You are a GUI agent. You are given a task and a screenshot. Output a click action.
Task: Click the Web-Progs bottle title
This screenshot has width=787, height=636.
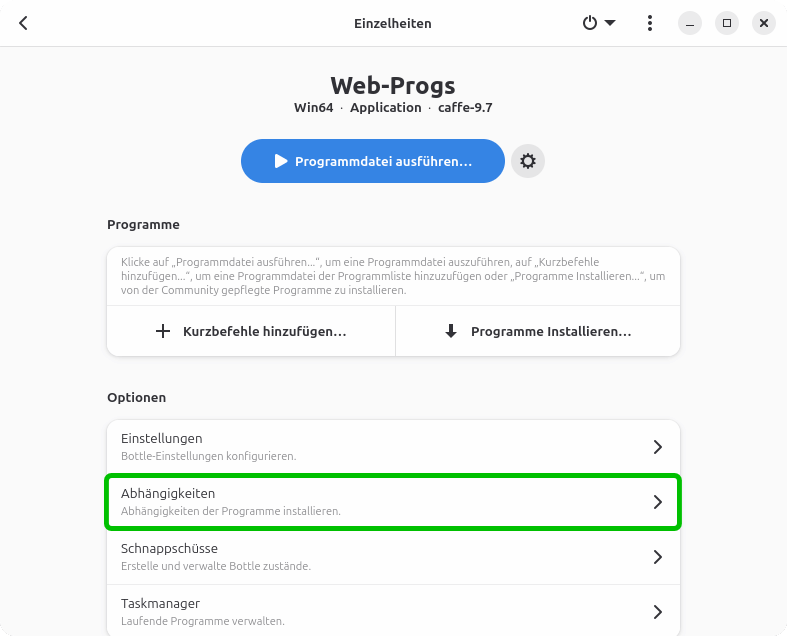click(393, 85)
